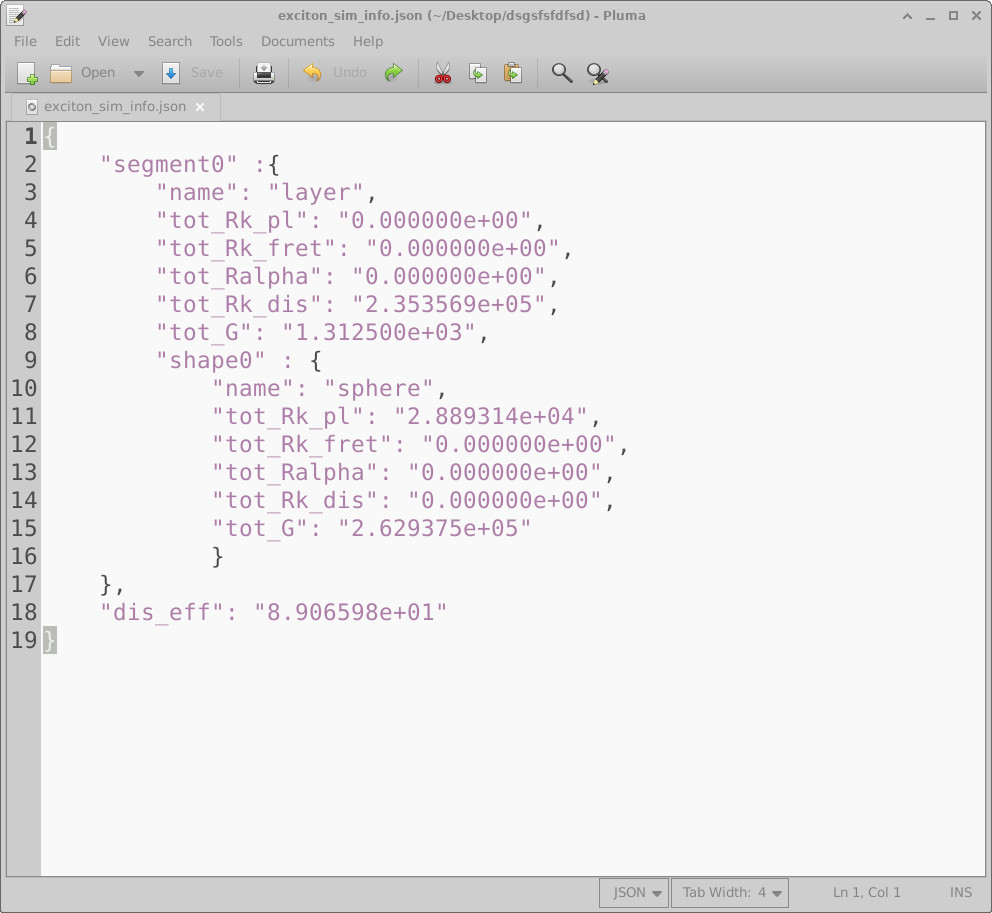992x913 pixels.
Task: Expand the Open button dropdown arrow
Action: 138,72
